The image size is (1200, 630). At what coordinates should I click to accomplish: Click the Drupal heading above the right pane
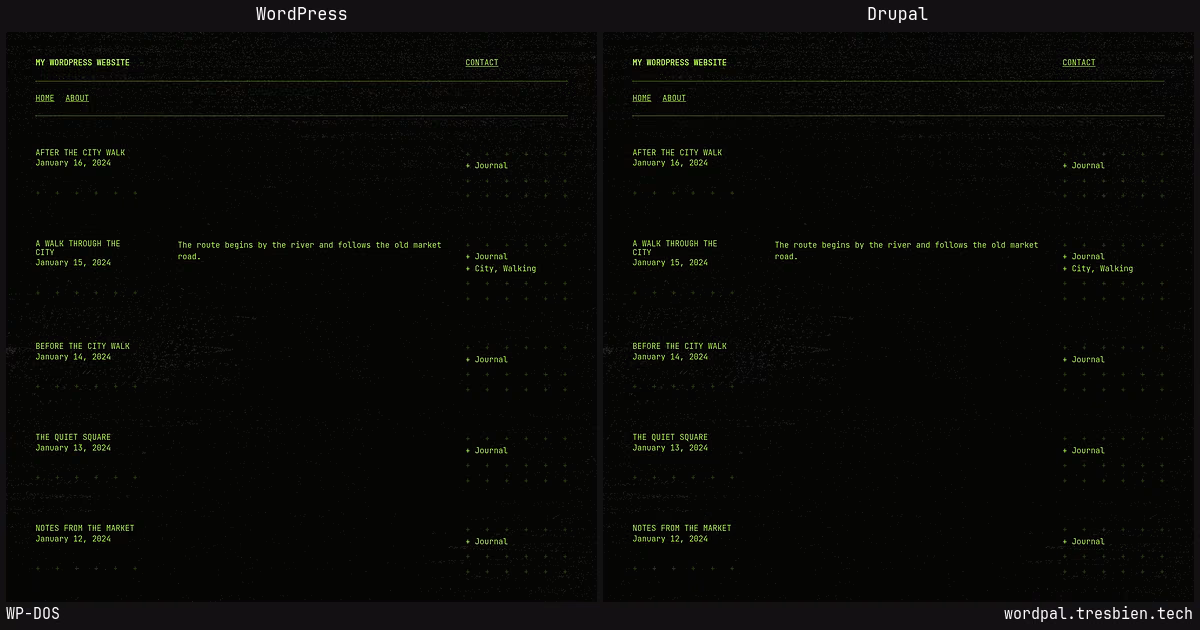[x=898, y=14]
